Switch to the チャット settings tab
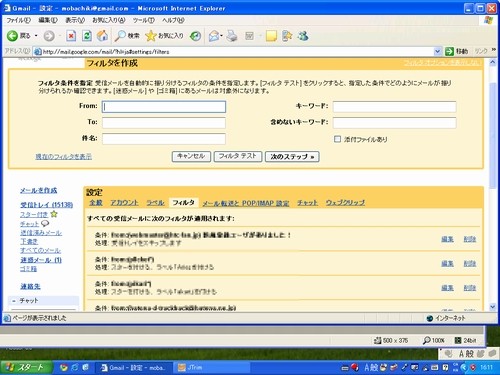This screenshot has height=375, width=500. click(x=307, y=203)
